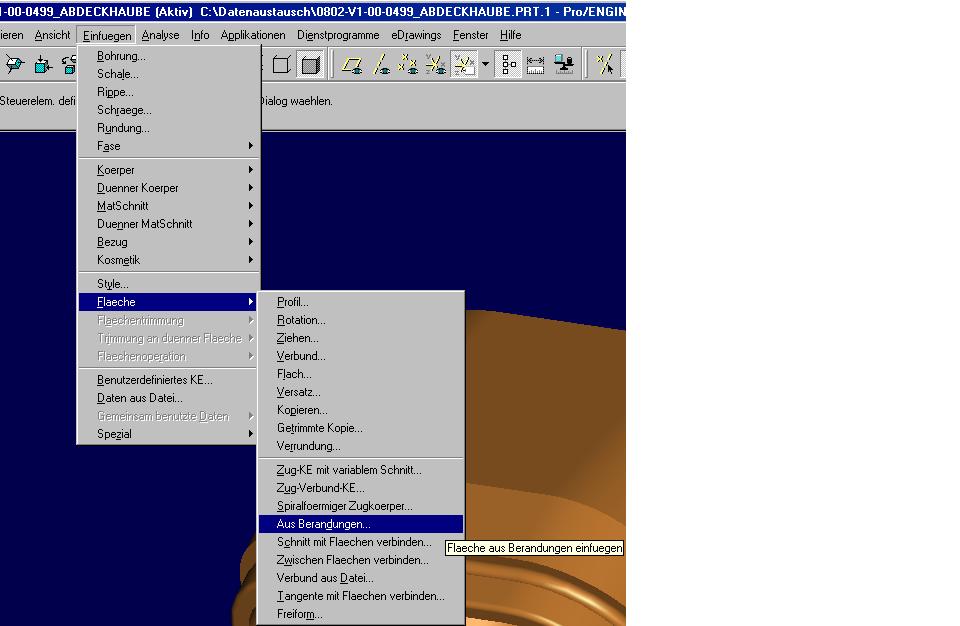Toggle datum axes display icon
The image size is (960, 626).
(381, 64)
